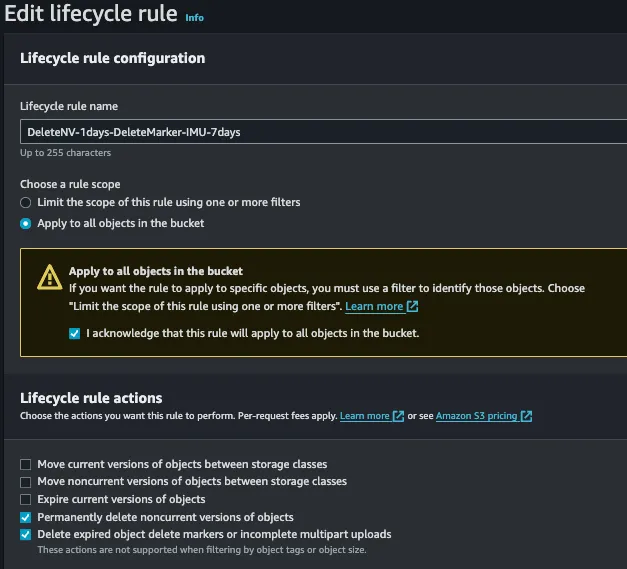Select Limit the scope using filters radio button
The width and height of the screenshot is (627, 569).
(x=26, y=203)
